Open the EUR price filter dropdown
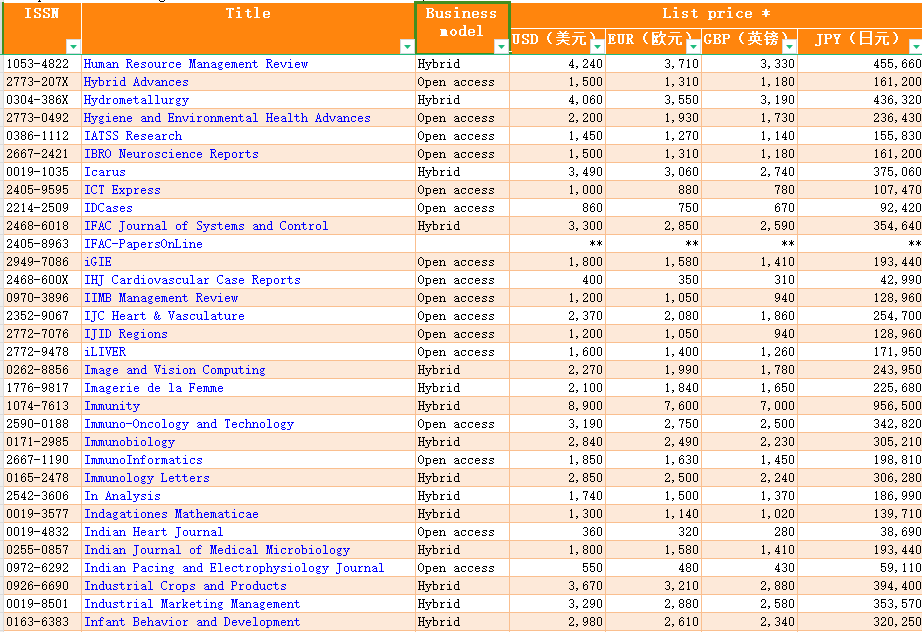The width and height of the screenshot is (922, 632). tap(694, 47)
